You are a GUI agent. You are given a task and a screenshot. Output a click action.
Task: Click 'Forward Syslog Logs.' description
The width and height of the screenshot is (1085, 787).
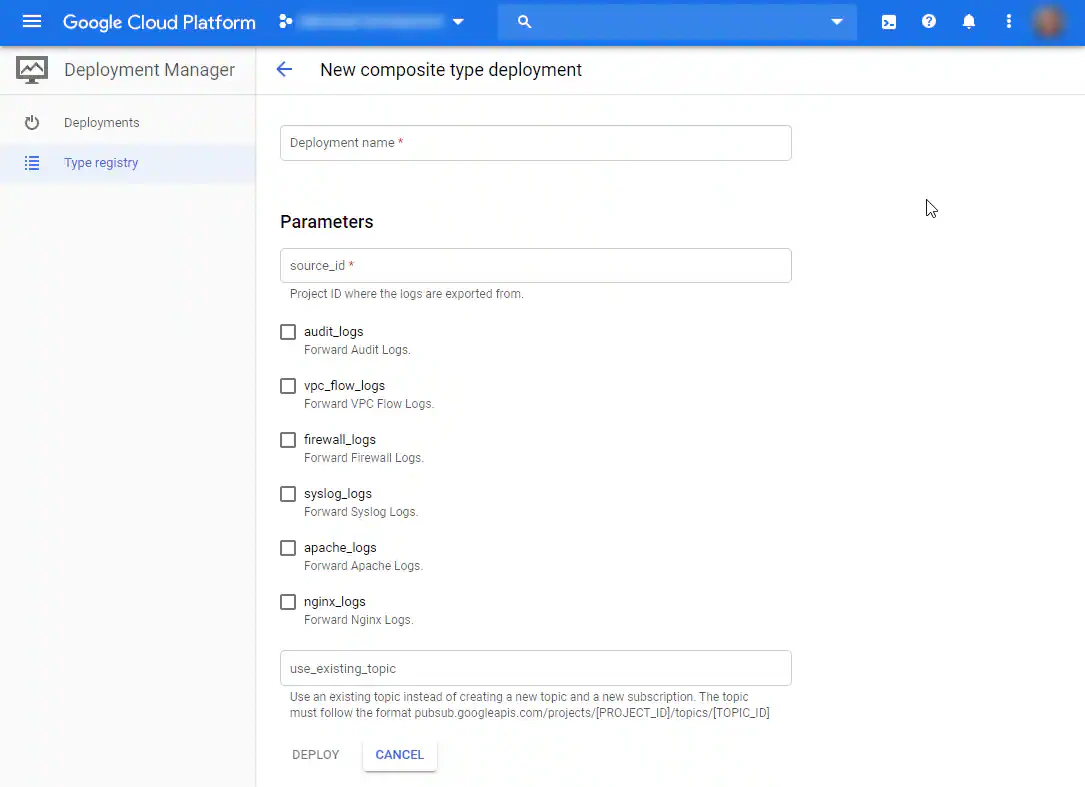pyautogui.click(x=361, y=512)
